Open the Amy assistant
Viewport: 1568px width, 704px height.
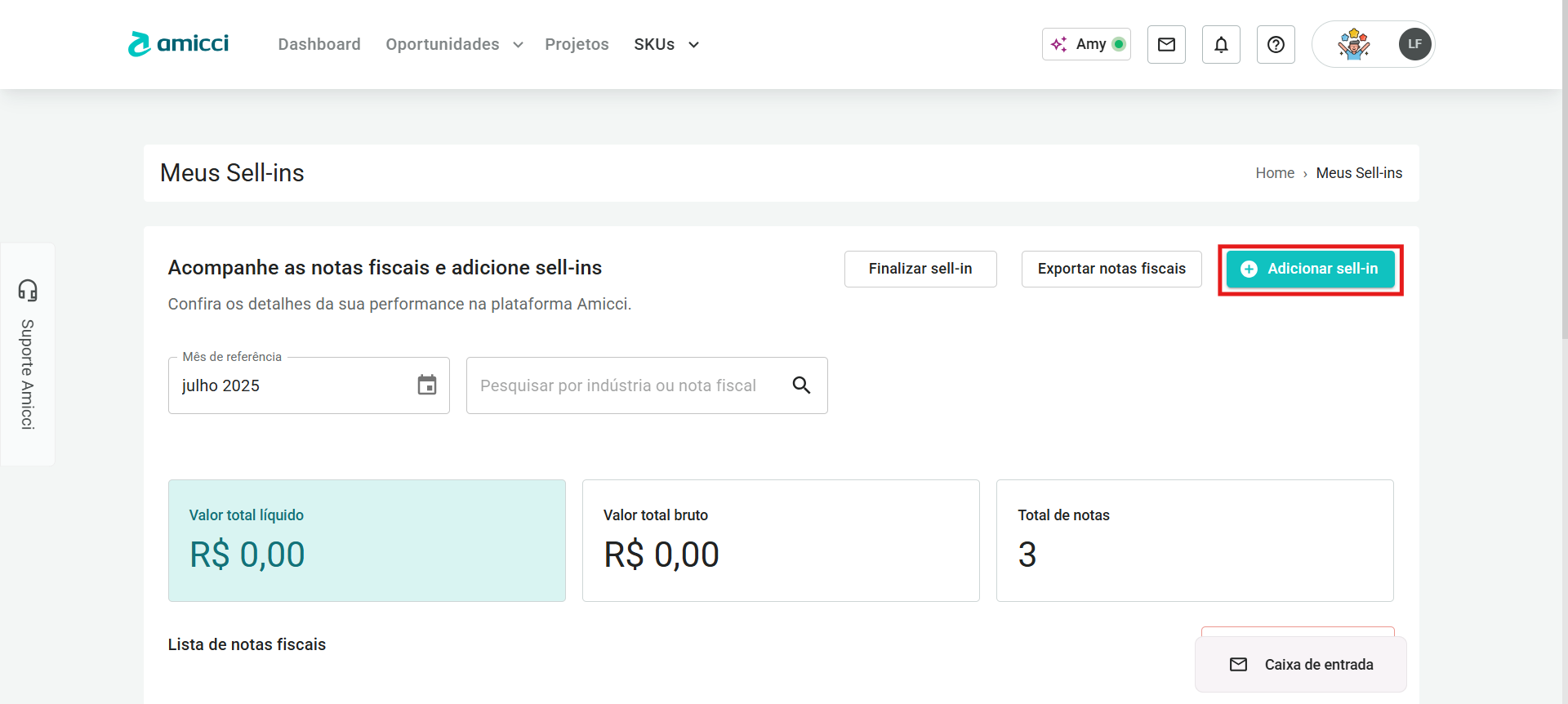click(1086, 44)
